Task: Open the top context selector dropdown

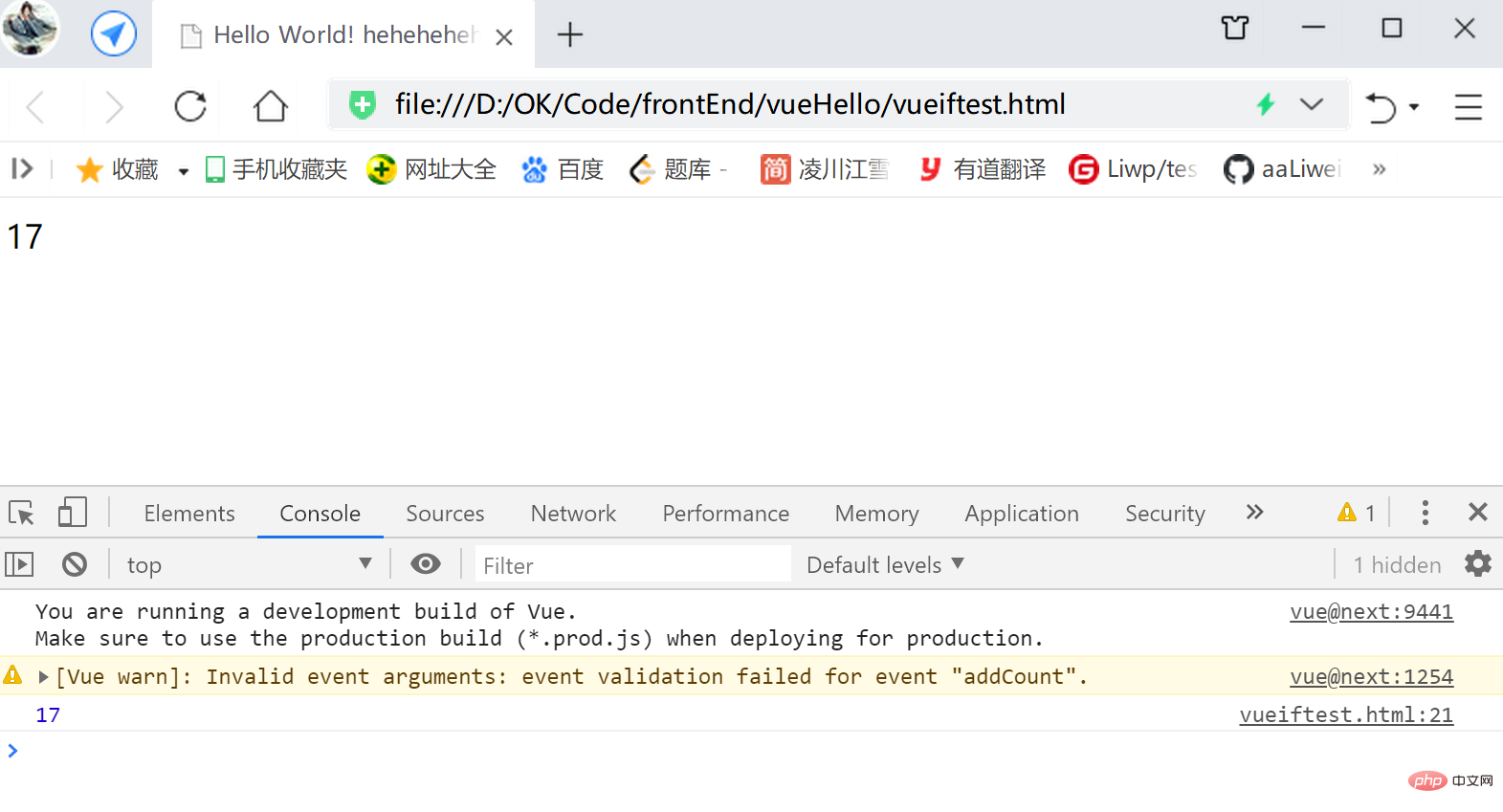Action: click(x=249, y=564)
